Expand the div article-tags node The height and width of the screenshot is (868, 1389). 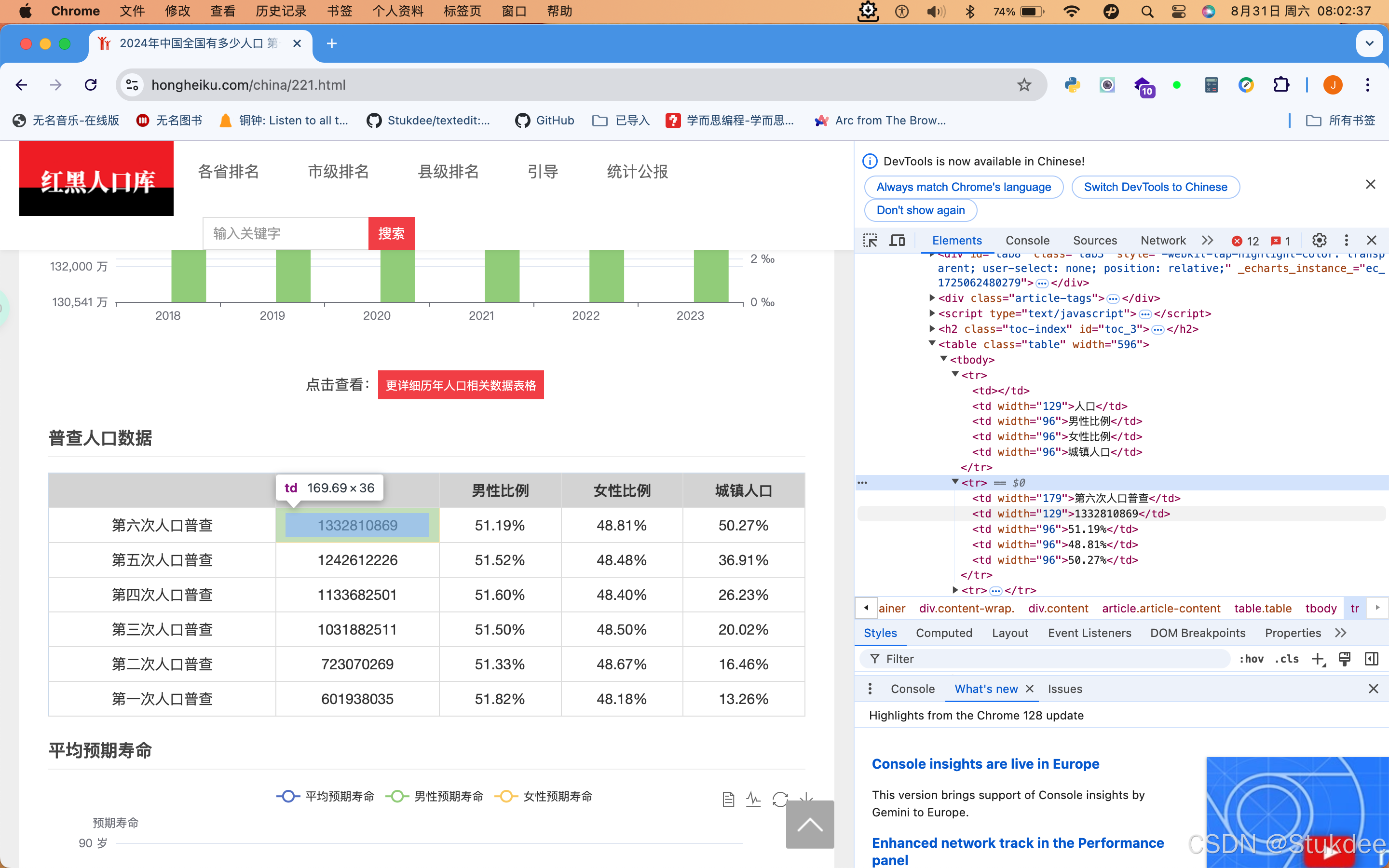[x=932, y=298]
